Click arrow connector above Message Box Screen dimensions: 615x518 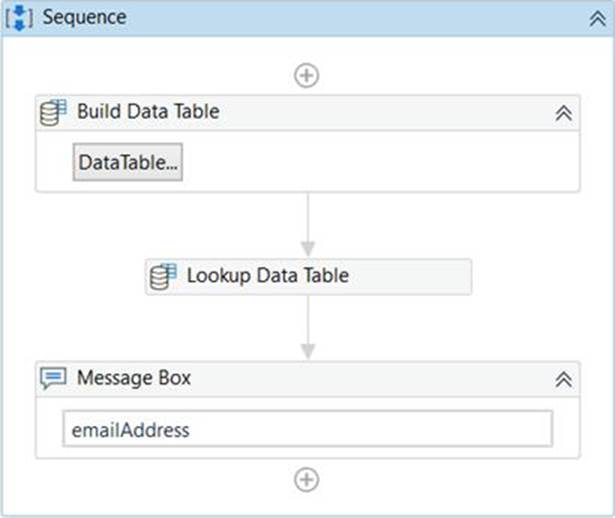click(x=308, y=328)
